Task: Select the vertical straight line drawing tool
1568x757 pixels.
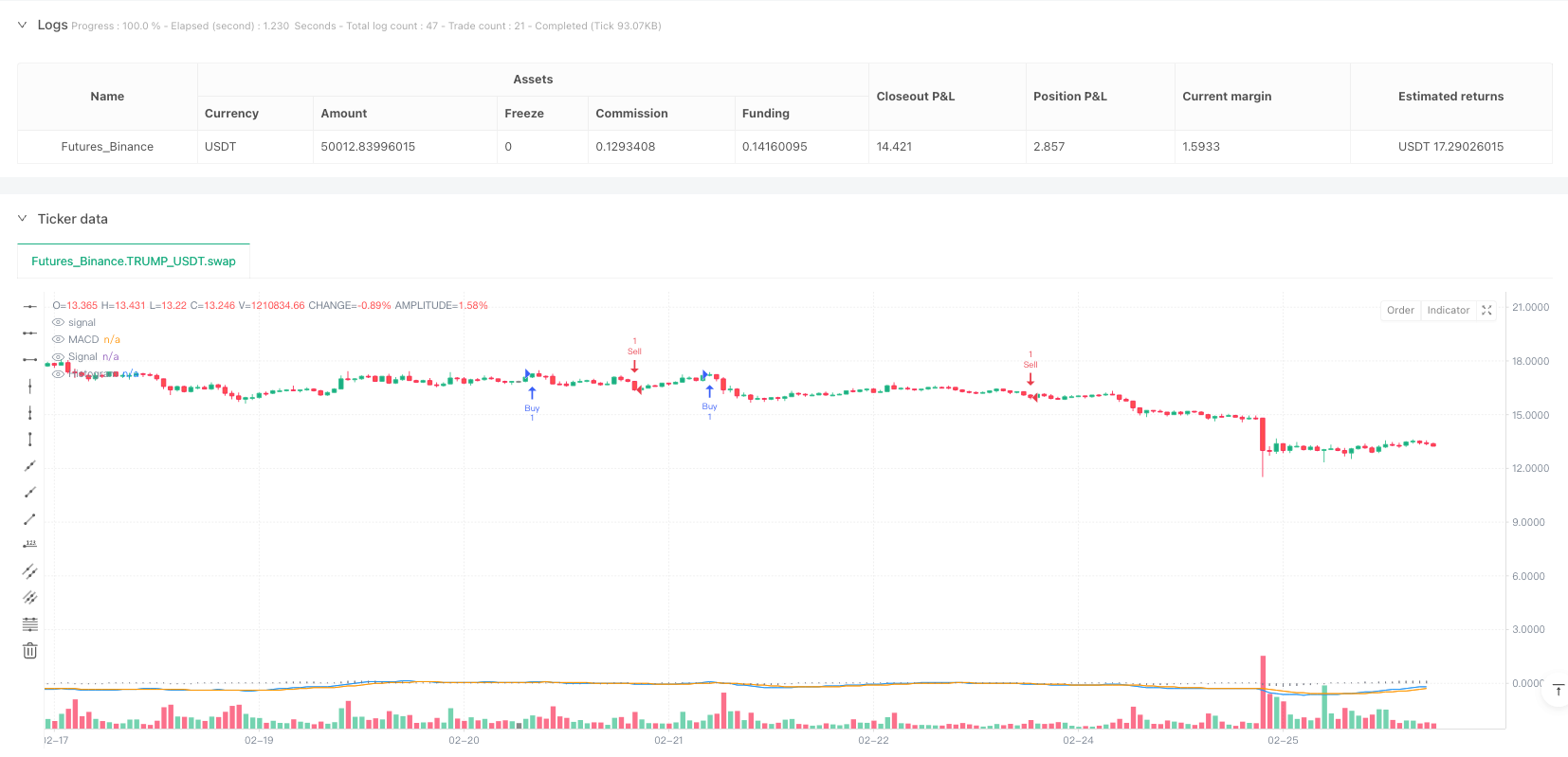Action: (30, 386)
